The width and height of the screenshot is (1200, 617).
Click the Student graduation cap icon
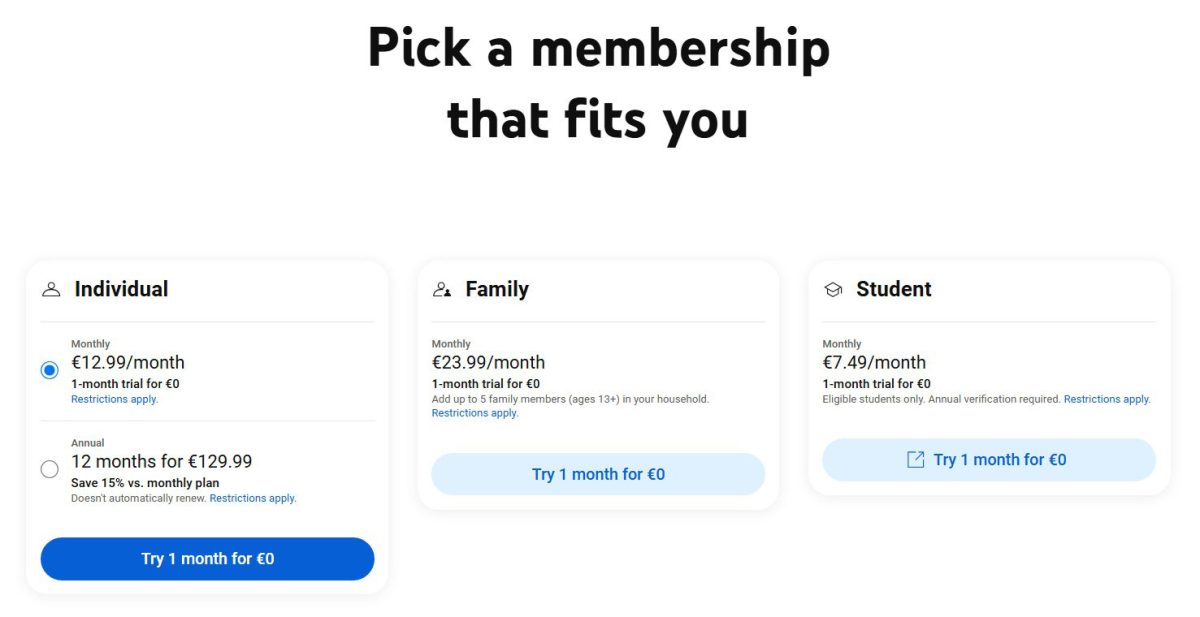833,290
